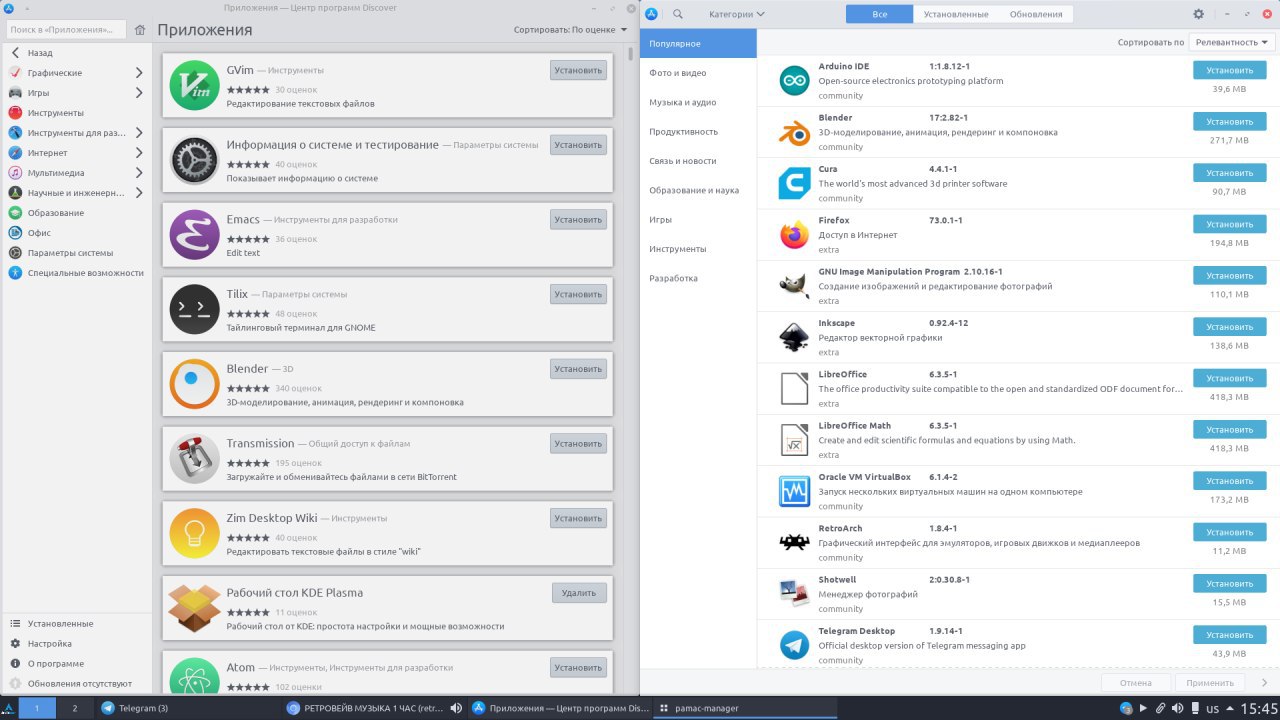The image size is (1280, 720).
Task: Install Telegram Desktop in pamac
Action: coord(1229,635)
